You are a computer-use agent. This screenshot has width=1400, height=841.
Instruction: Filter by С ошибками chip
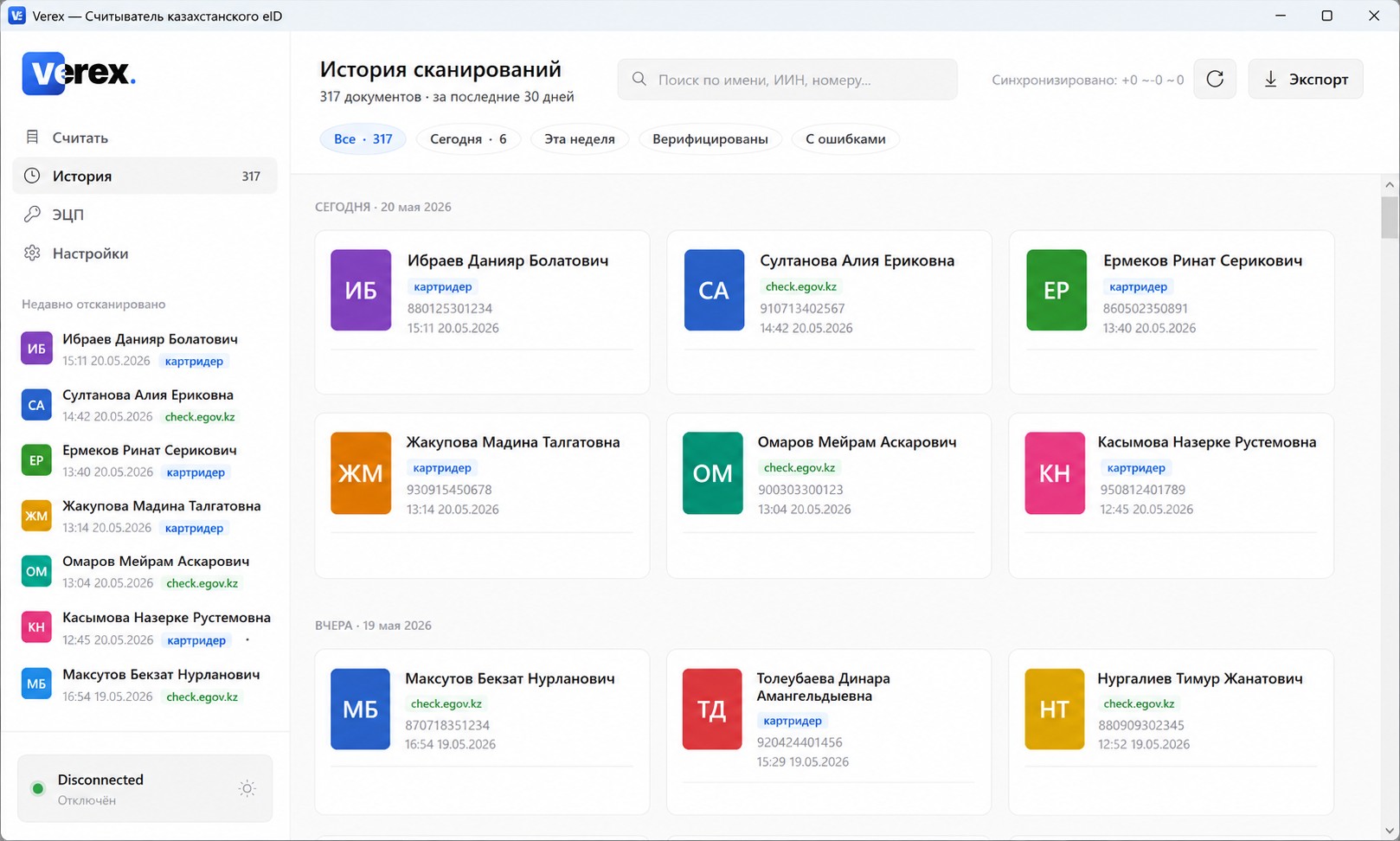click(x=845, y=138)
